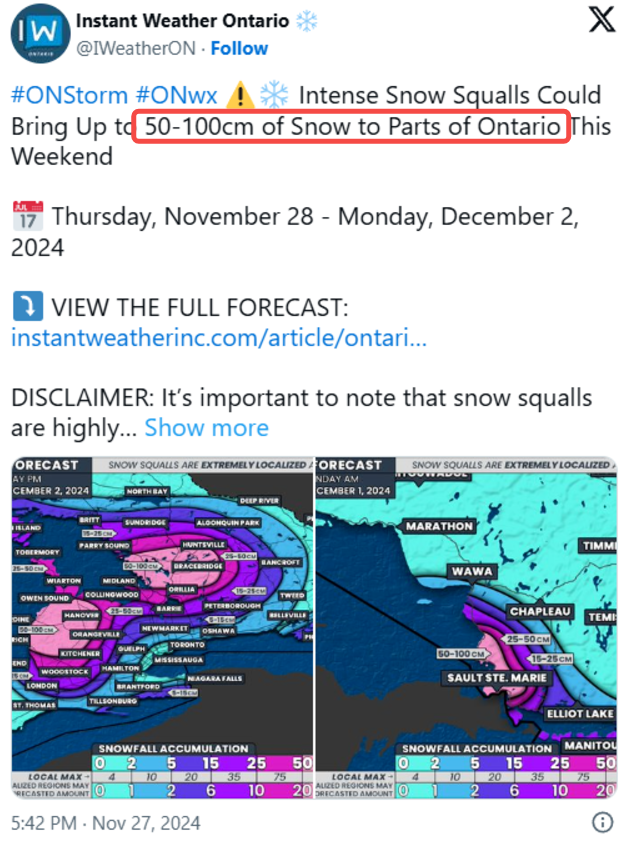The height and width of the screenshot is (842, 630).
Task: Click the Instant Weather Ontario display name
Action: tap(183, 21)
